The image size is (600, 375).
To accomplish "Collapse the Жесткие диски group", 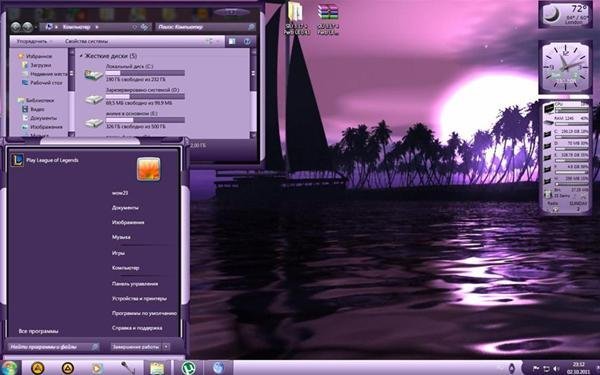I will 82,56.
